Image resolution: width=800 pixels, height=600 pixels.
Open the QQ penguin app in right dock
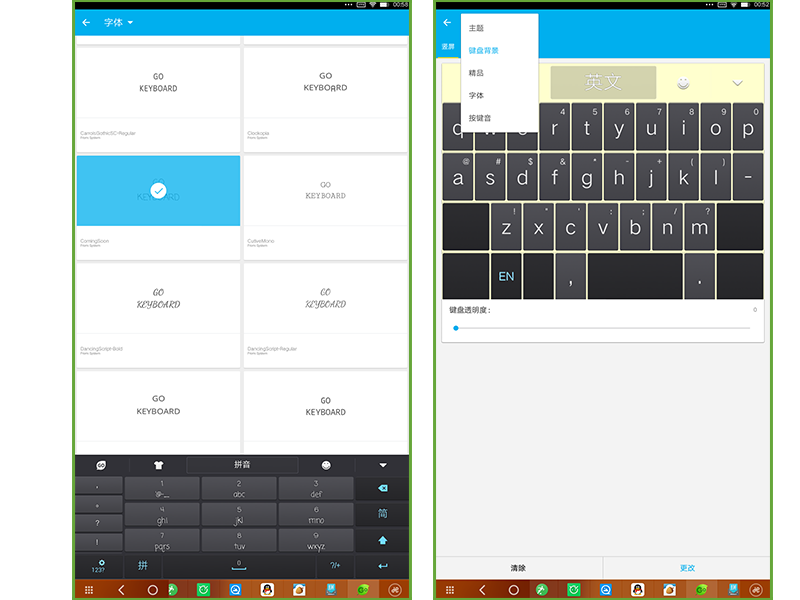point(637,590)
